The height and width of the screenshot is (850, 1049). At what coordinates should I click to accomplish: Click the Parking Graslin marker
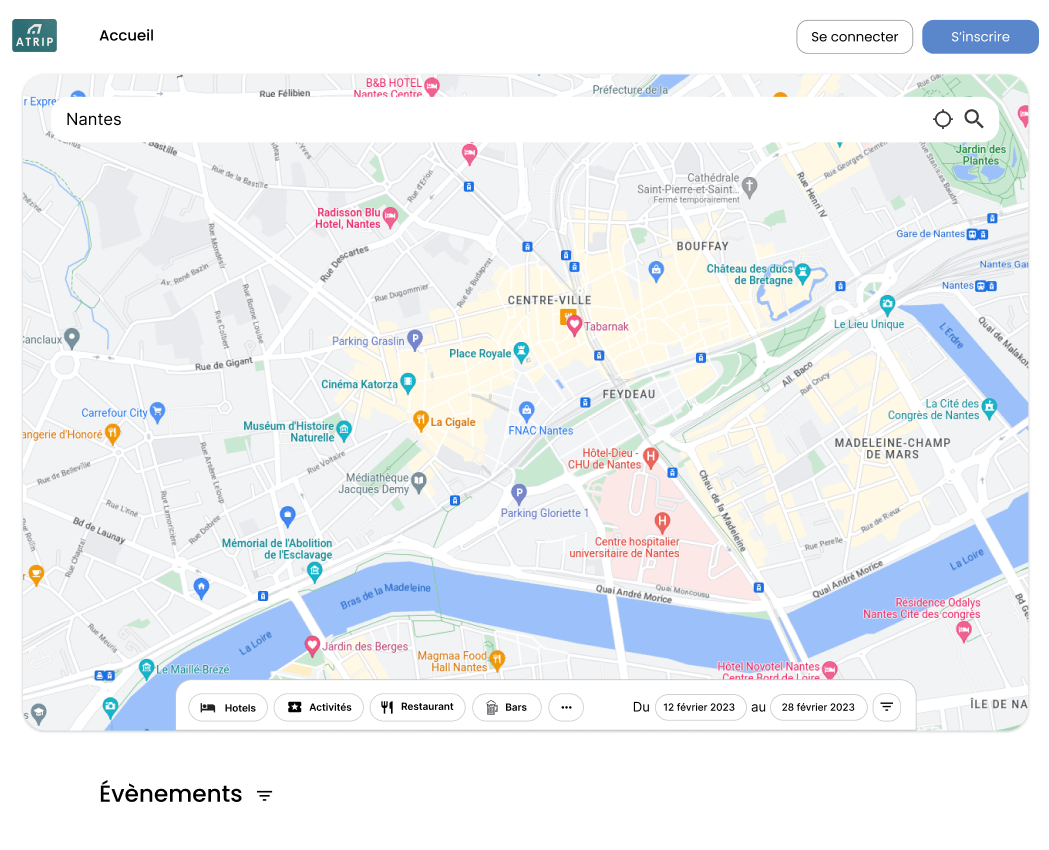[415, 339]
